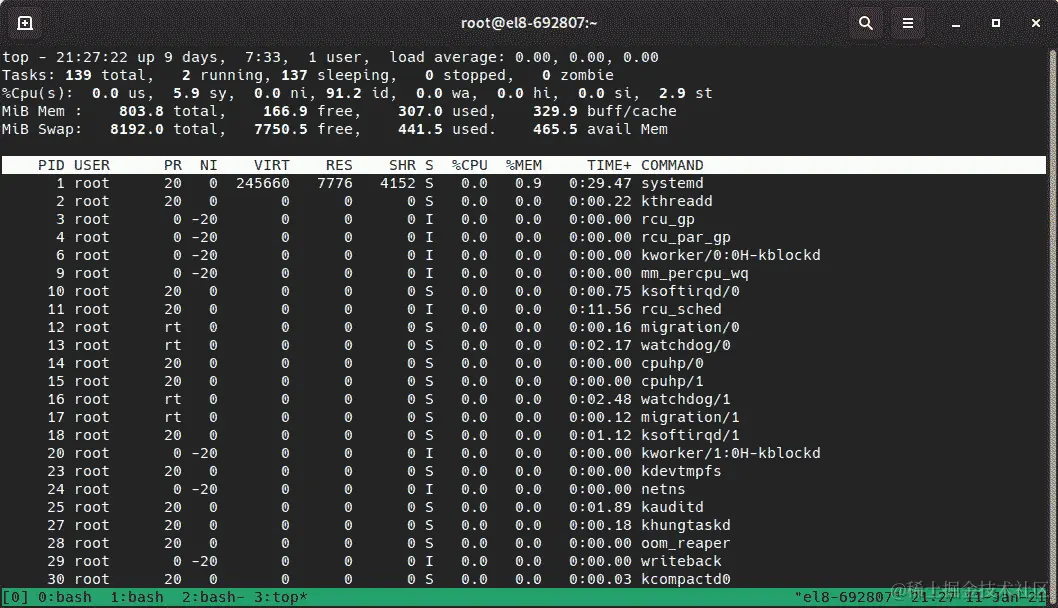Image resolution: width=1058 pixels, height=608 pixels.
Task: Open the hamburger menu in the titlebar
Action: 908,23
